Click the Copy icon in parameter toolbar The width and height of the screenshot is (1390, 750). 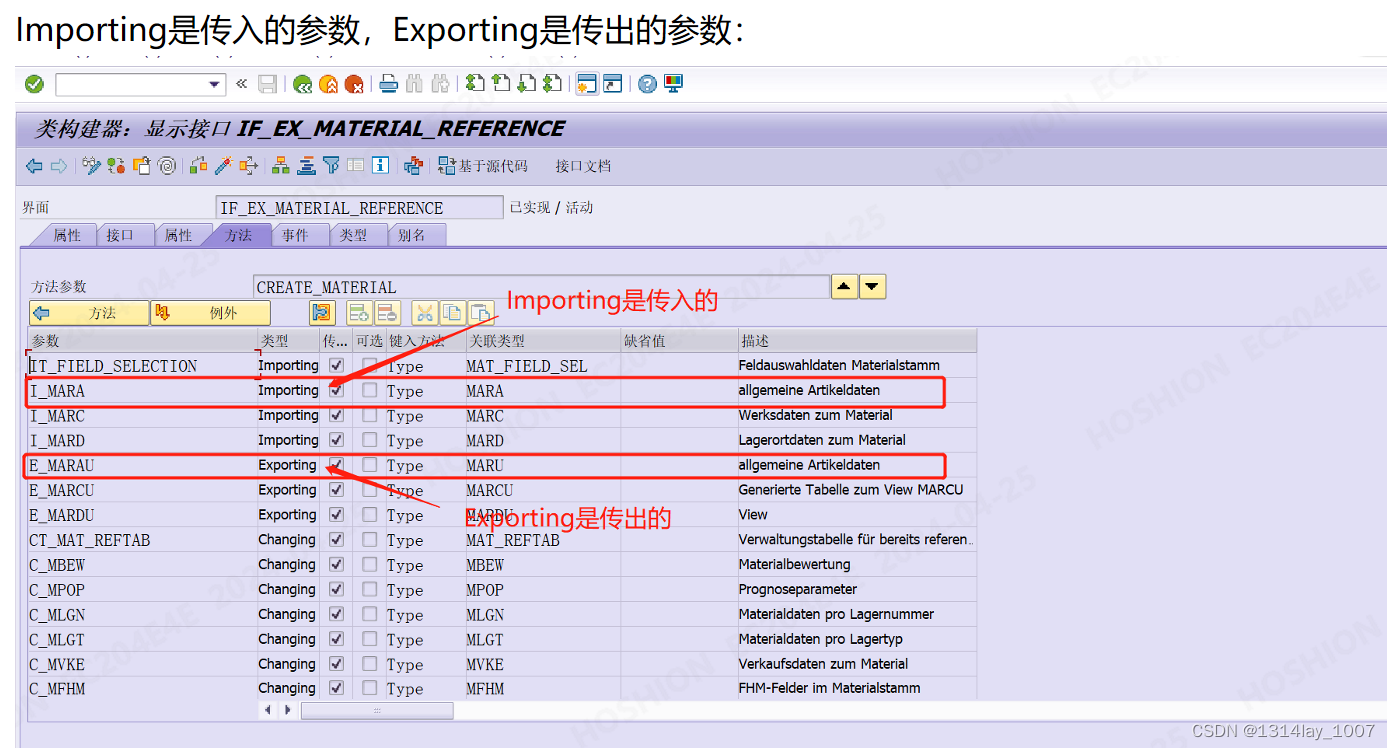pyautogui.click(x=453, y=313)
